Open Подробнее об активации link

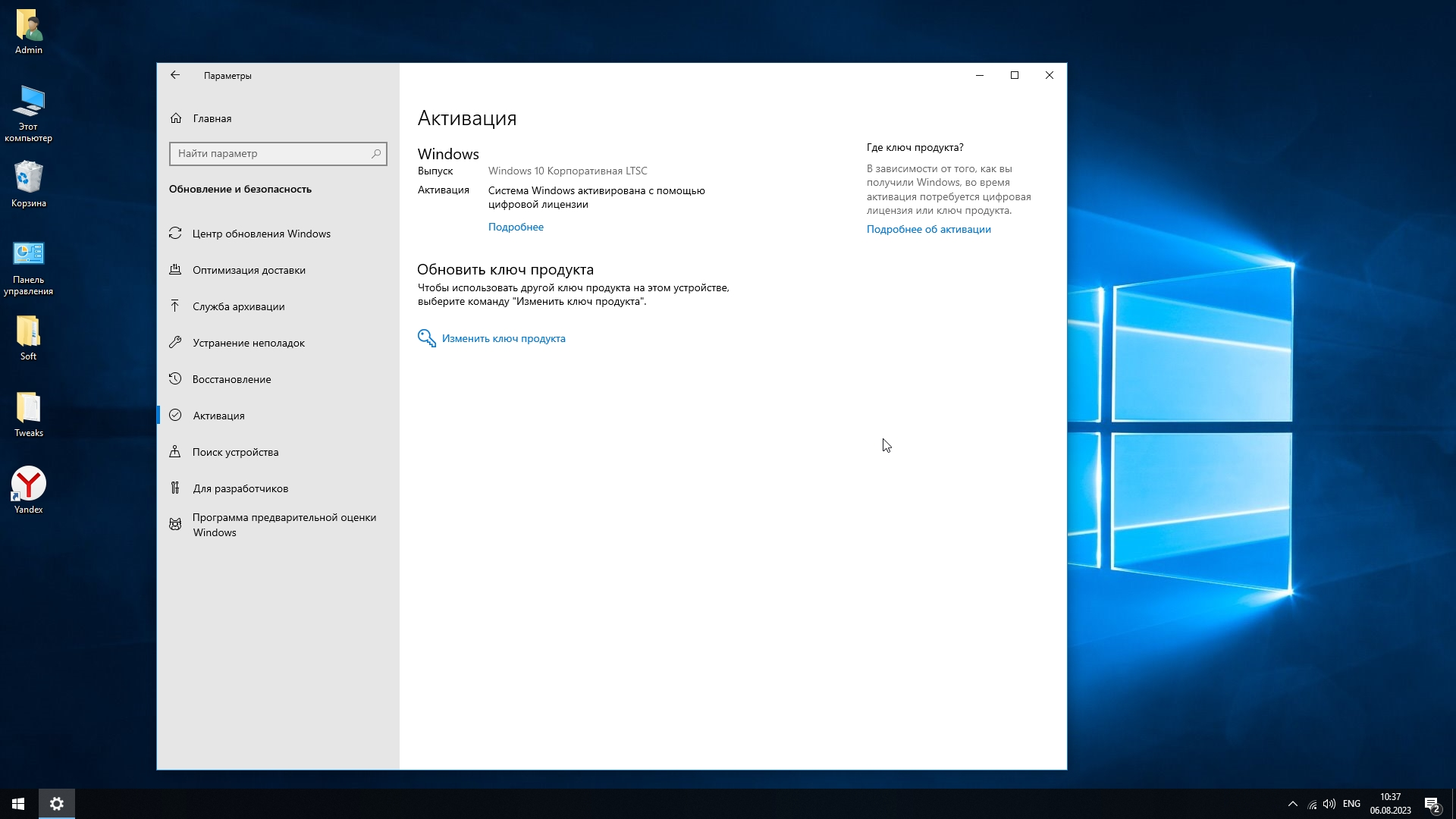(x=928, y=229)
